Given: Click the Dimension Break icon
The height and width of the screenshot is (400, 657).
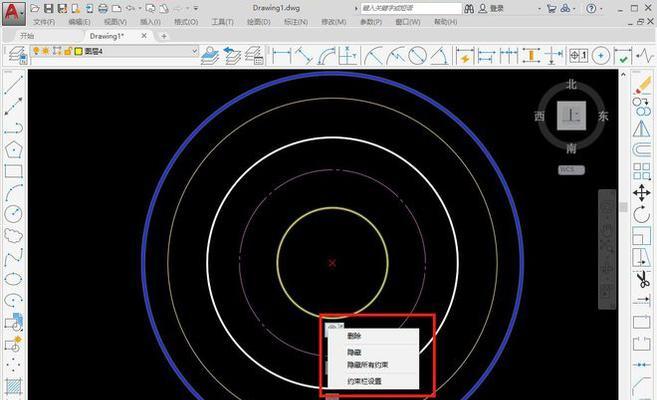Looking at the screenshot, I should tap(554, 56).
